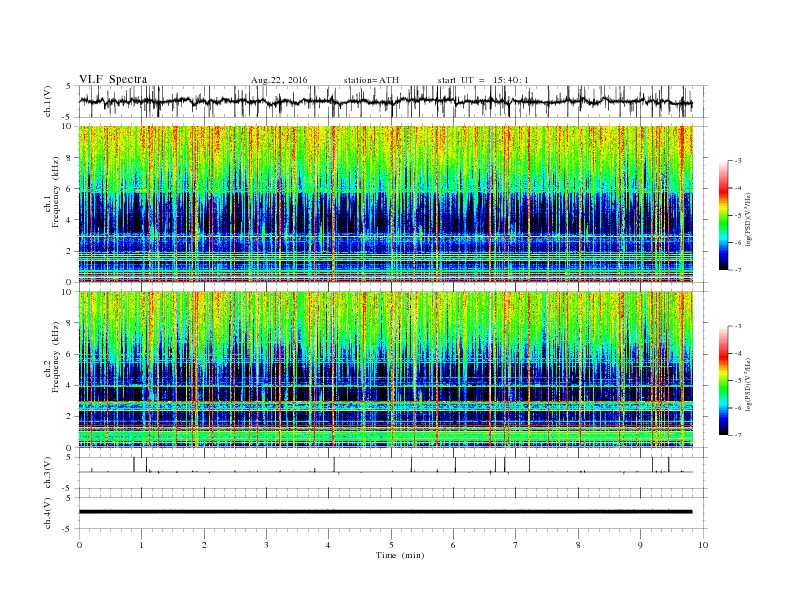Click the "station=ATH" header label
Viewport: 792px width, 612px height.
(371, 80)
